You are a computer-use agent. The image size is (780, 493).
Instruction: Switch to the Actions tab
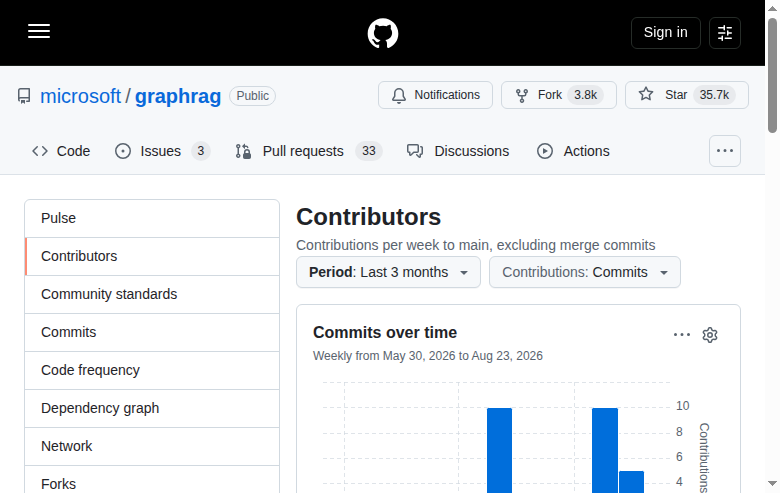tap(573, 151)
